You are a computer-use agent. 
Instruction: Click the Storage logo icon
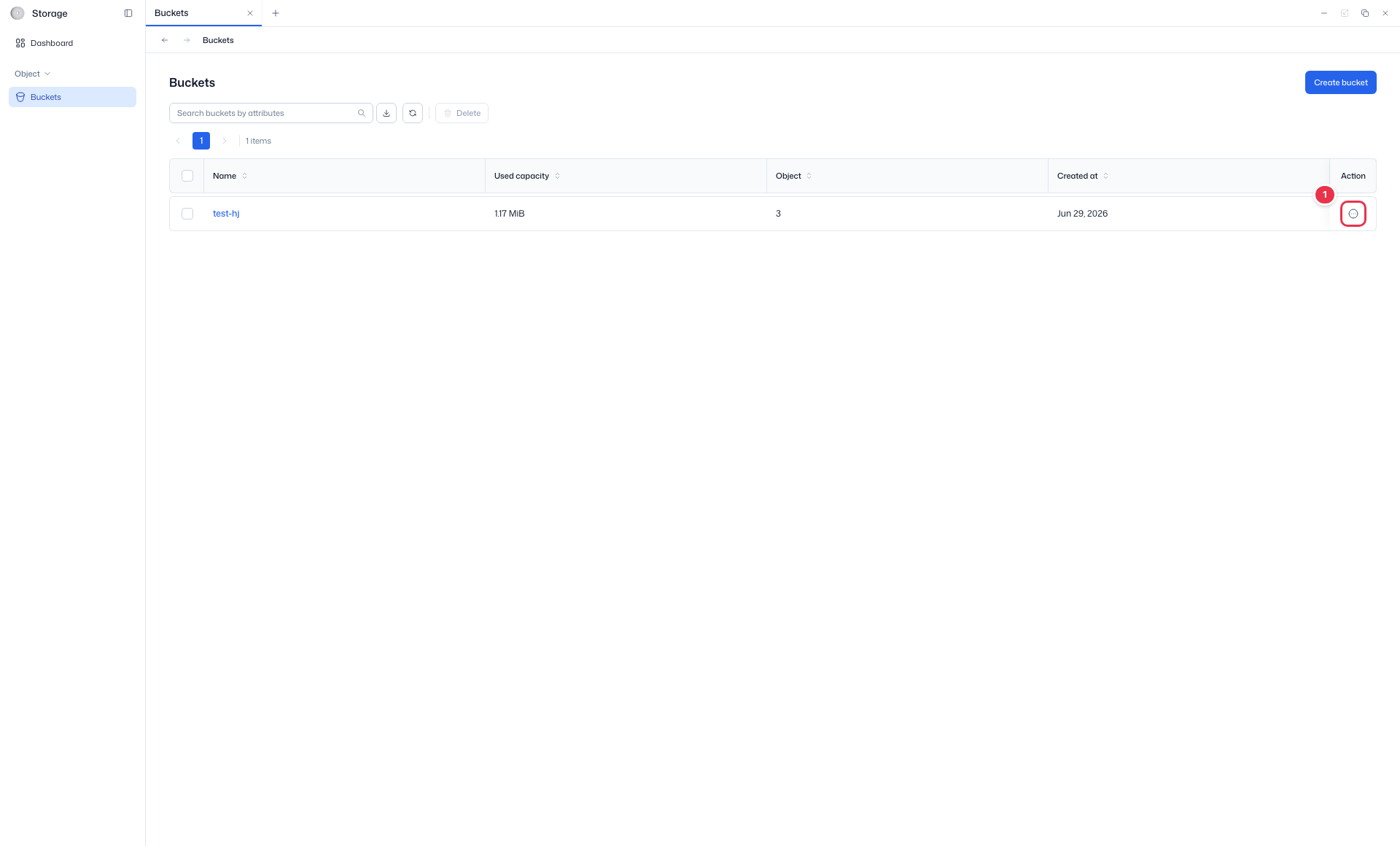(17, 13)
